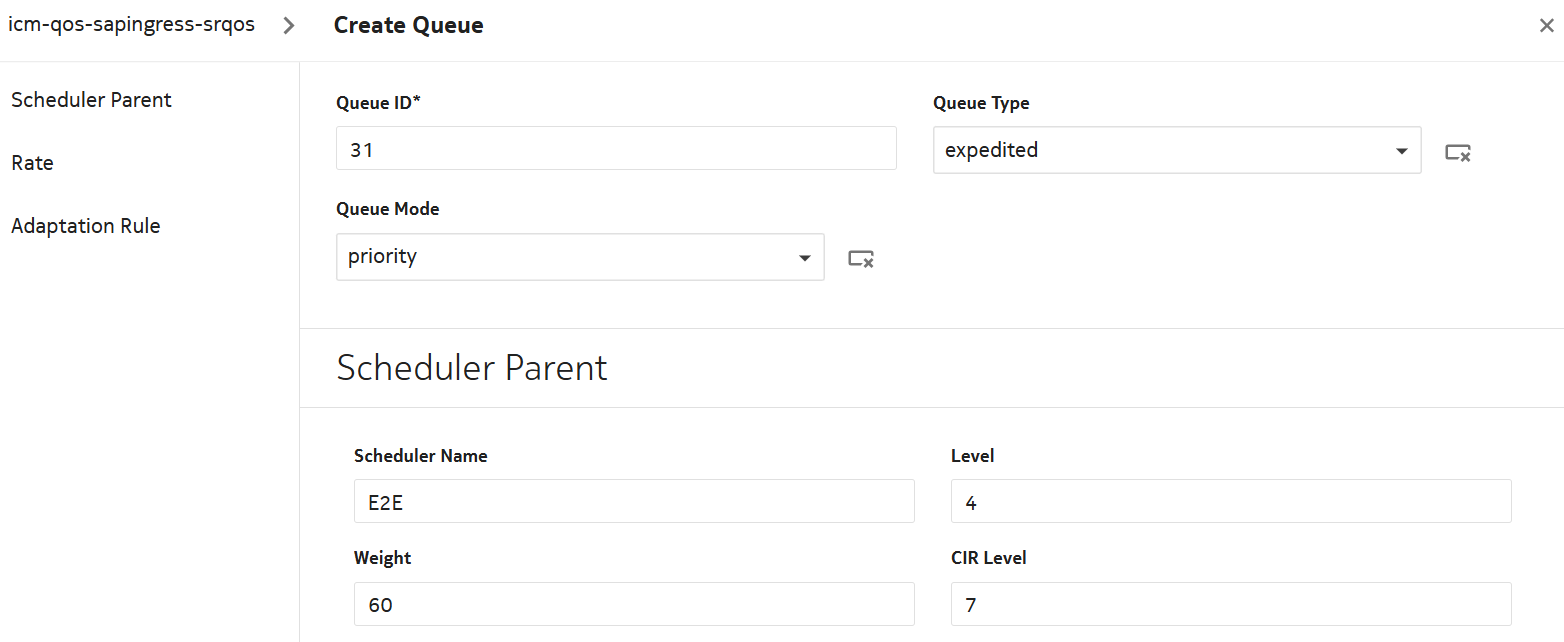Screen dimensions: 1564x642
Task: Clear the Queue Mode selection icon
Action: pos(861,258)
